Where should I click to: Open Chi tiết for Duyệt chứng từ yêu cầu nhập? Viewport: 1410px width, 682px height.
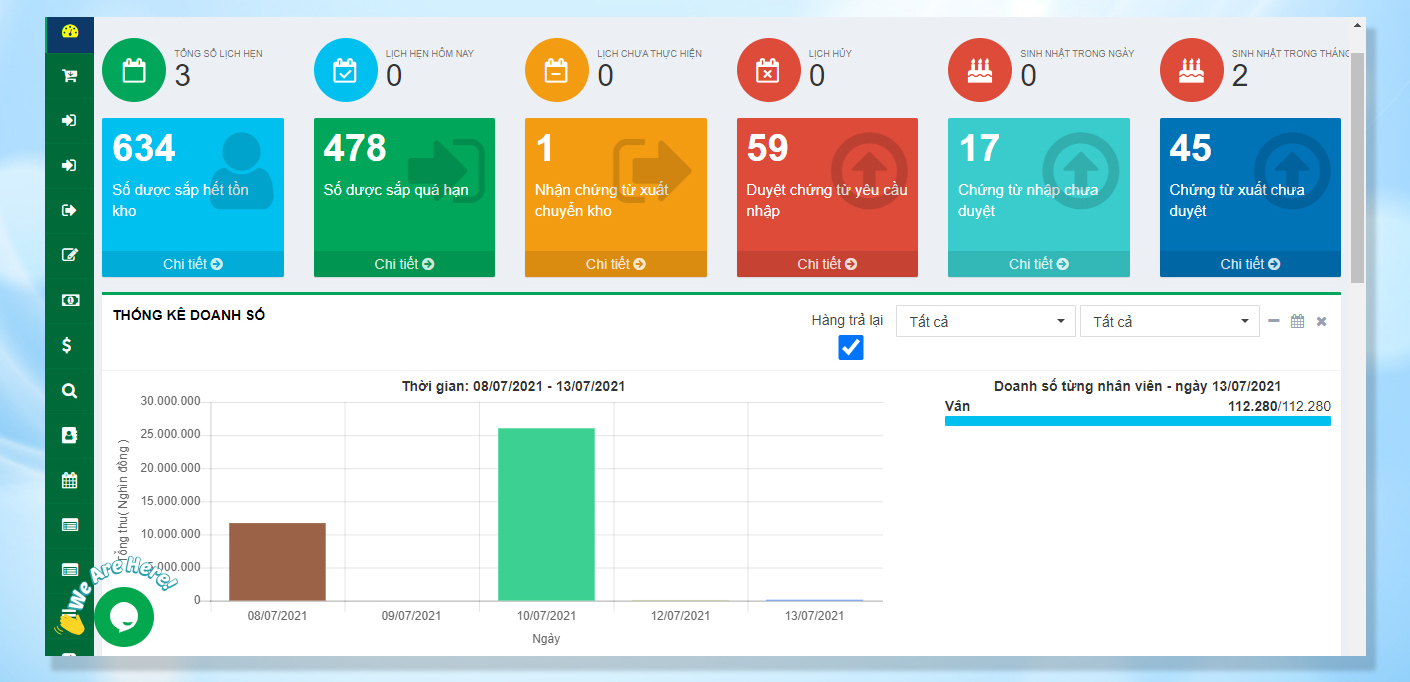(x=827, y=264)
